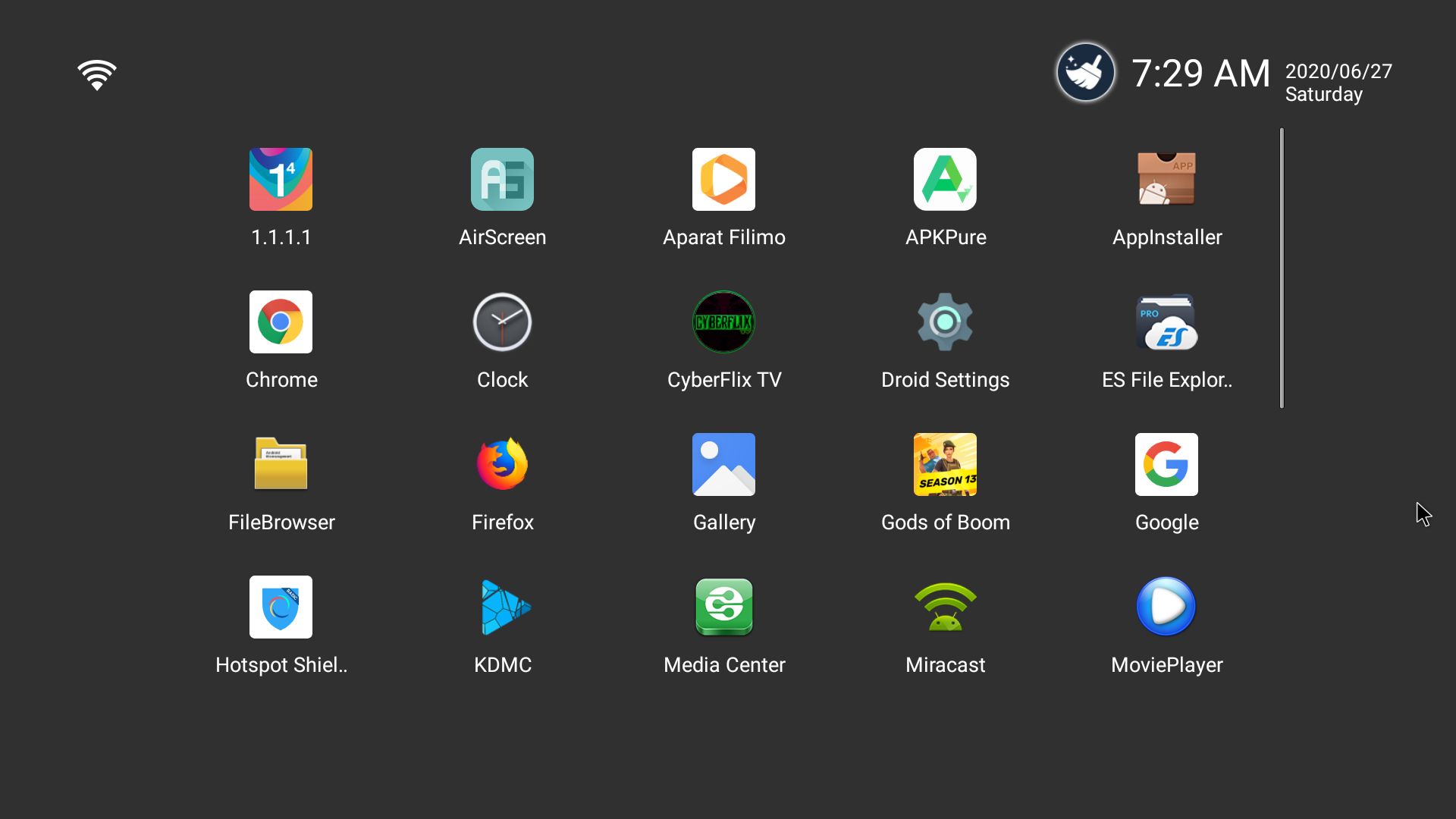The height and width of the screenshot is (819, 1456).
Task: Open the 1.1.1.1 DNS app
Action: (281, 180)
